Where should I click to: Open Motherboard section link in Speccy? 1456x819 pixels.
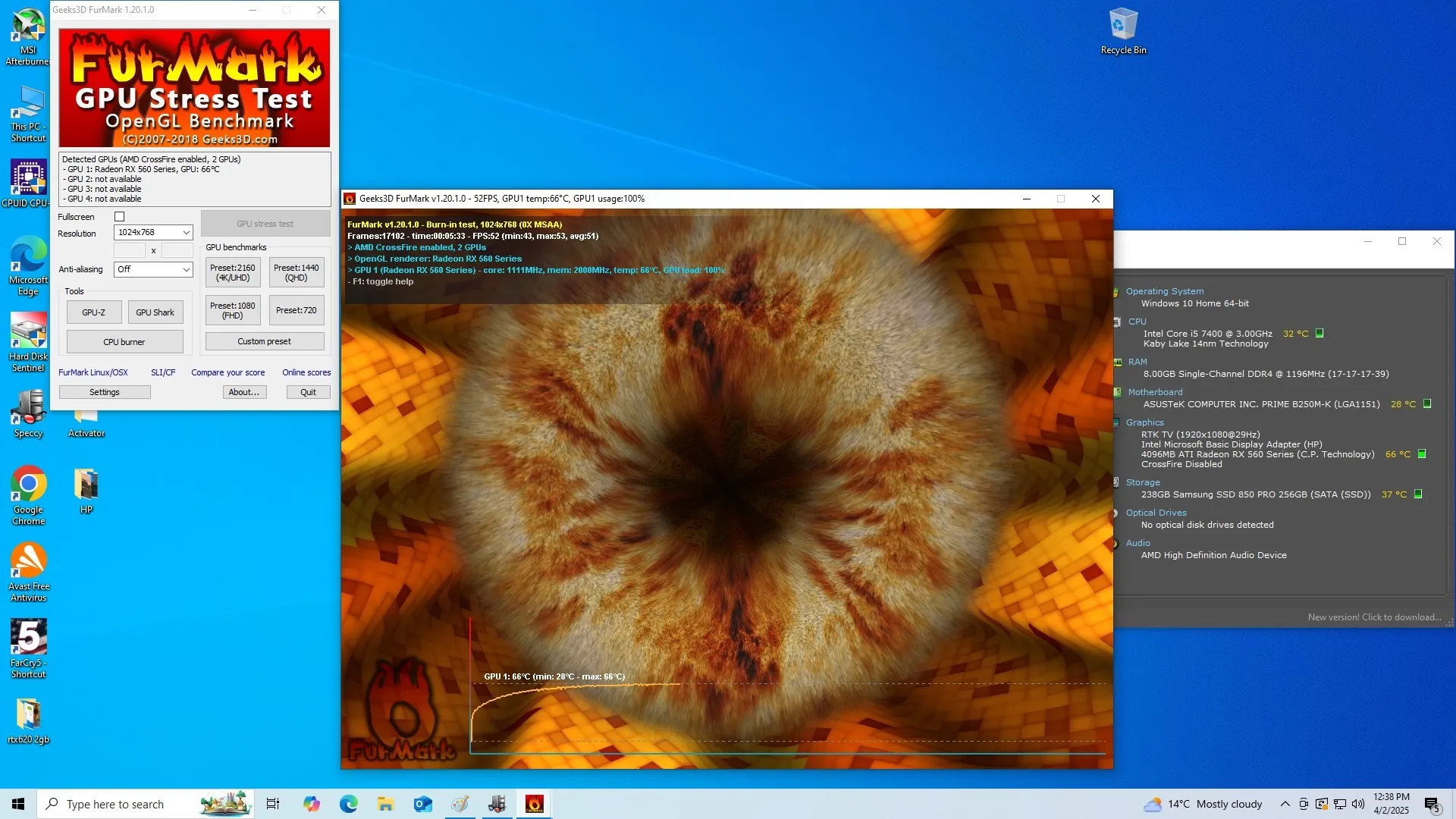point(1155,392)
